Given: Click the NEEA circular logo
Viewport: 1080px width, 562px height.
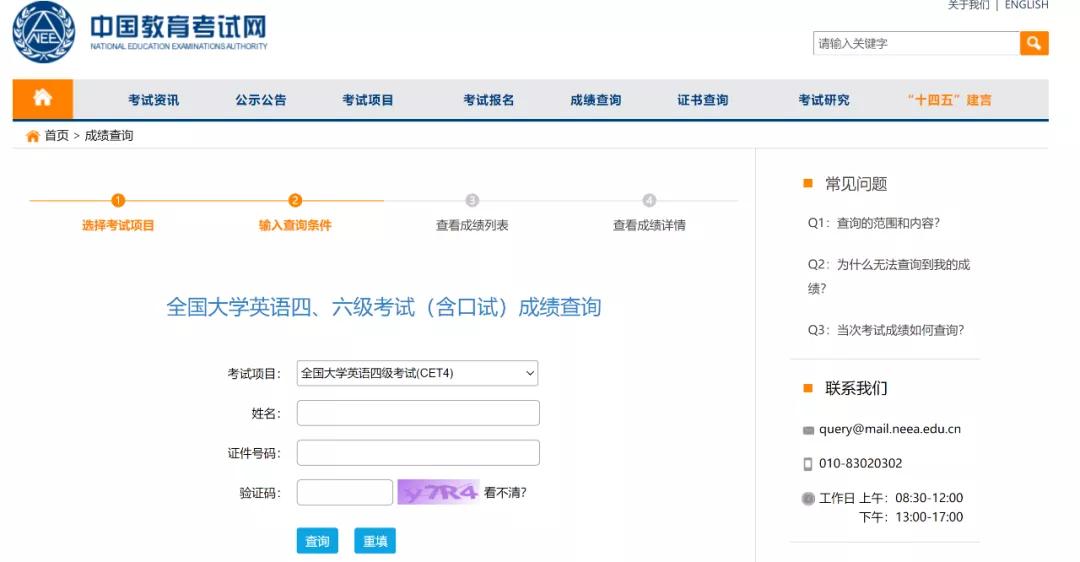Looking at the screenshot, I should pyautogui.click(x=43, y=32).
